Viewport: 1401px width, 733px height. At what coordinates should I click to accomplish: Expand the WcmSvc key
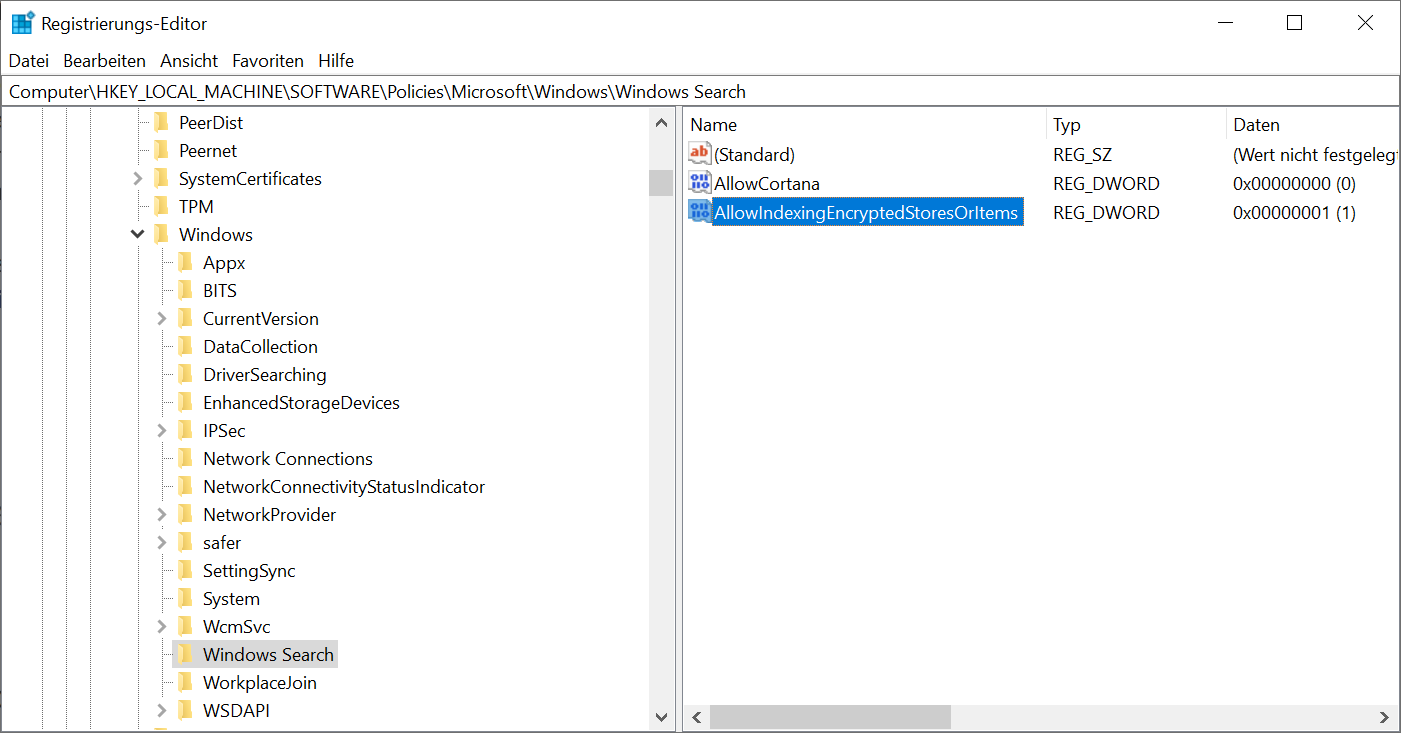click(162, 627)
